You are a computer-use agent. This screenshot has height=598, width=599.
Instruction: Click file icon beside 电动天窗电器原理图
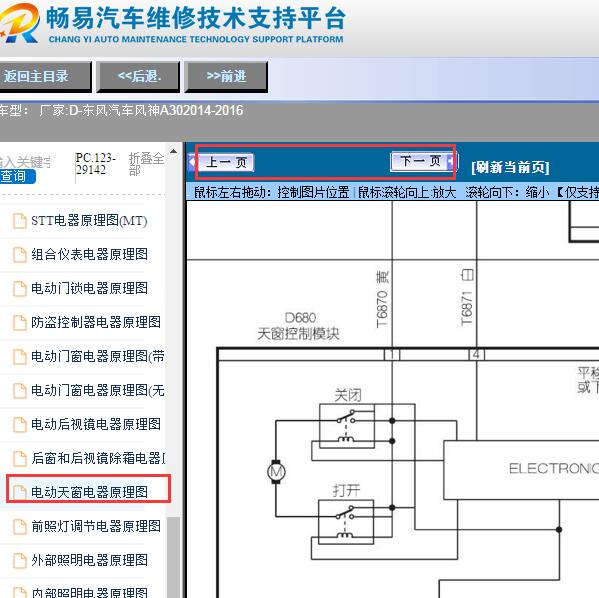pos(20,492)
